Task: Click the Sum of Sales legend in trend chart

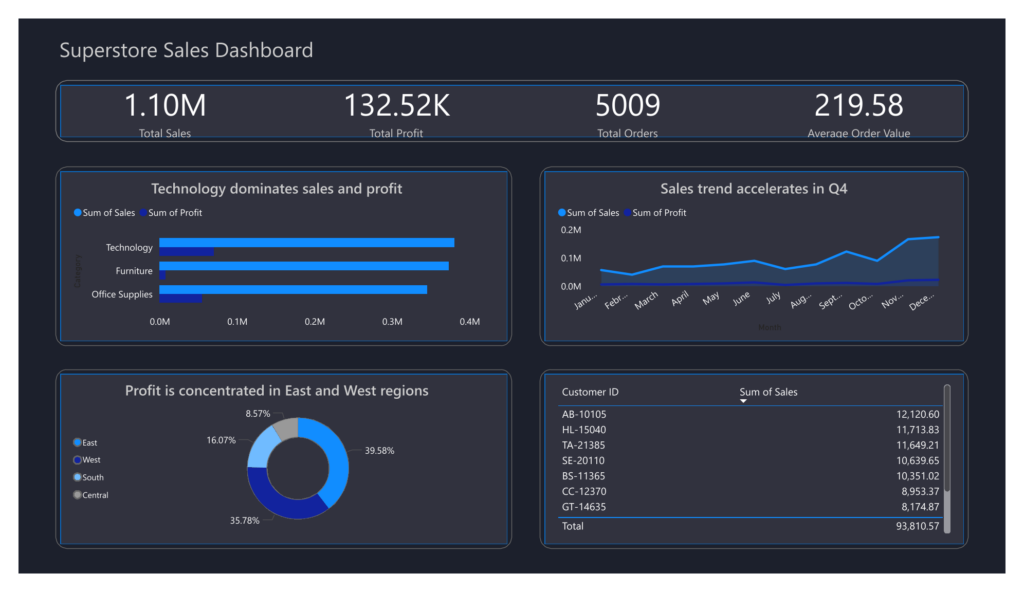Action: pyautogui.click(x=588, y=212)
